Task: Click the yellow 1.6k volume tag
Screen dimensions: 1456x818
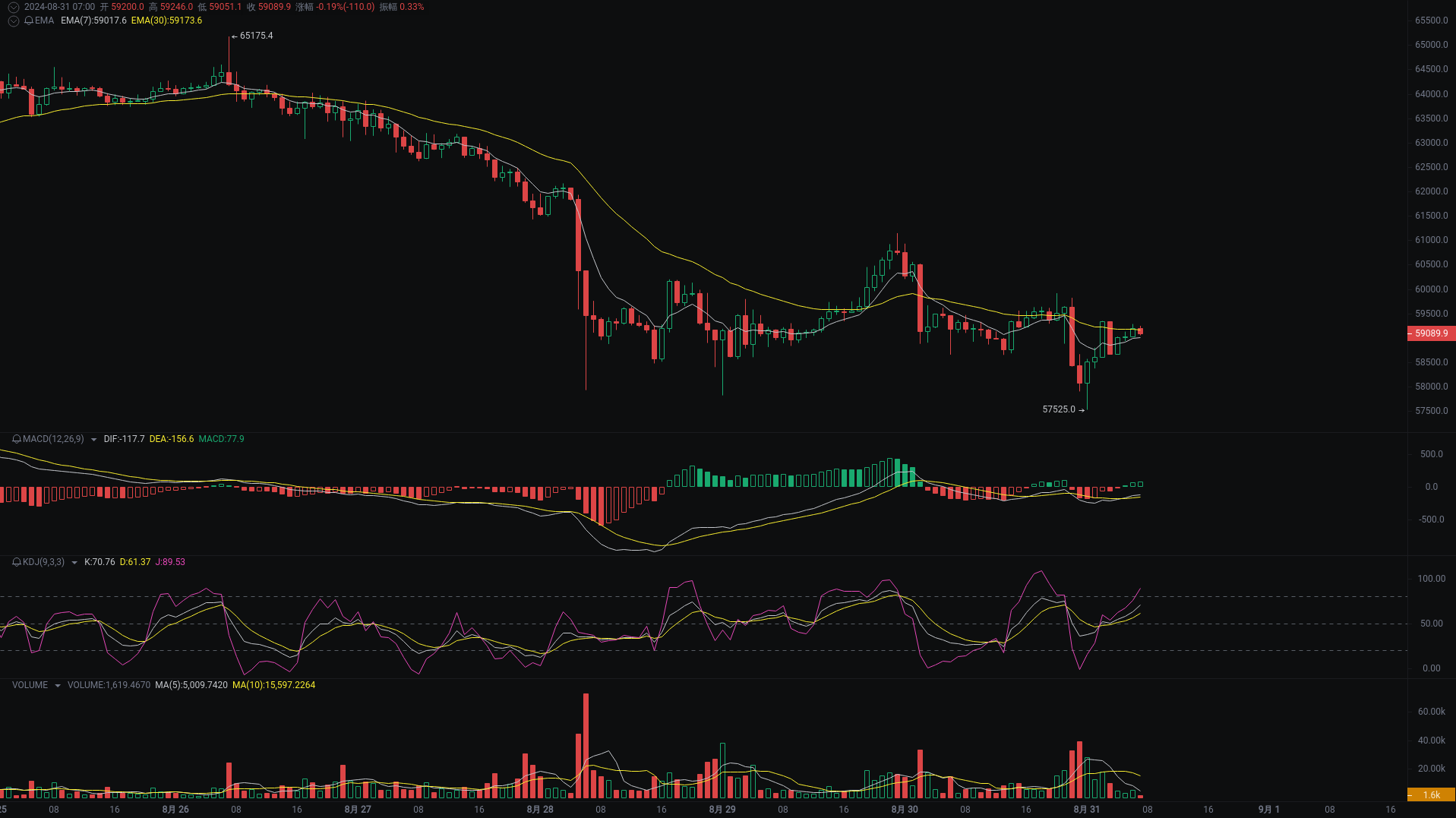Action: [1431, 794]
